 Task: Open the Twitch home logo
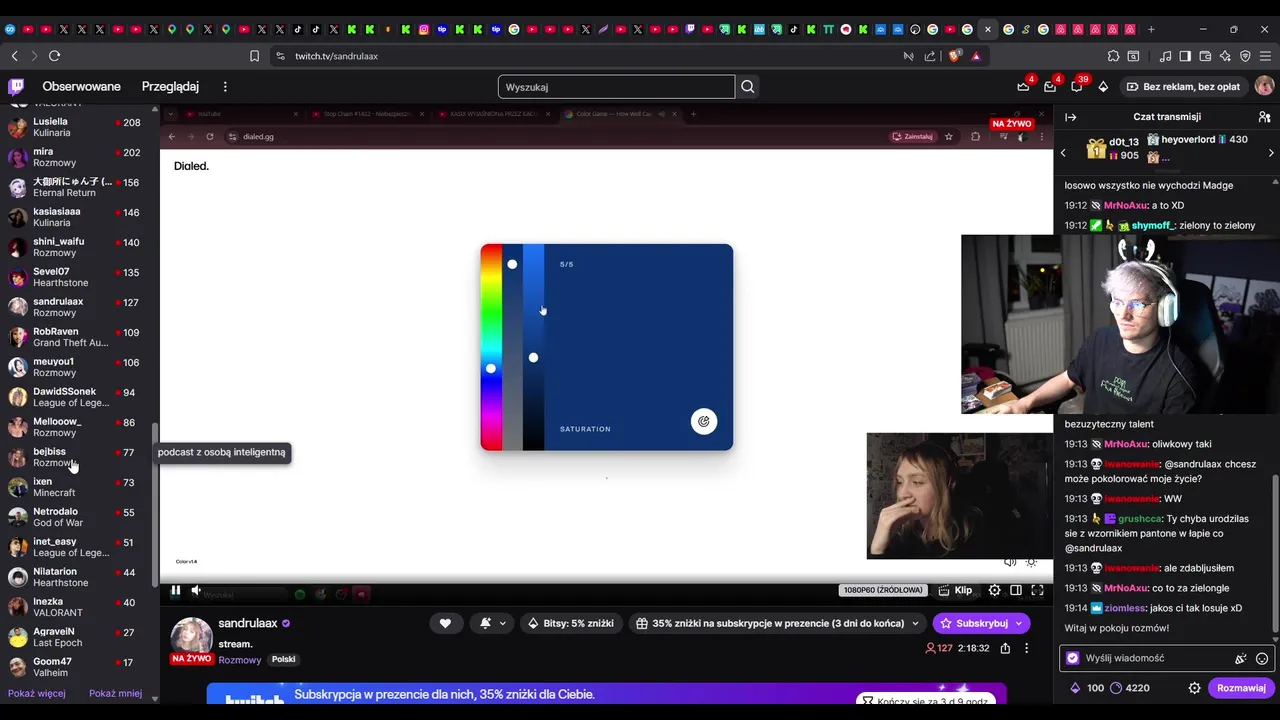click(x=16, y=87)
